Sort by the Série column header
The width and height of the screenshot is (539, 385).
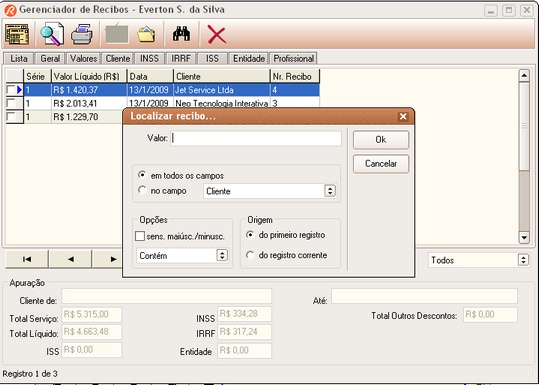click(x=37, y=76)
